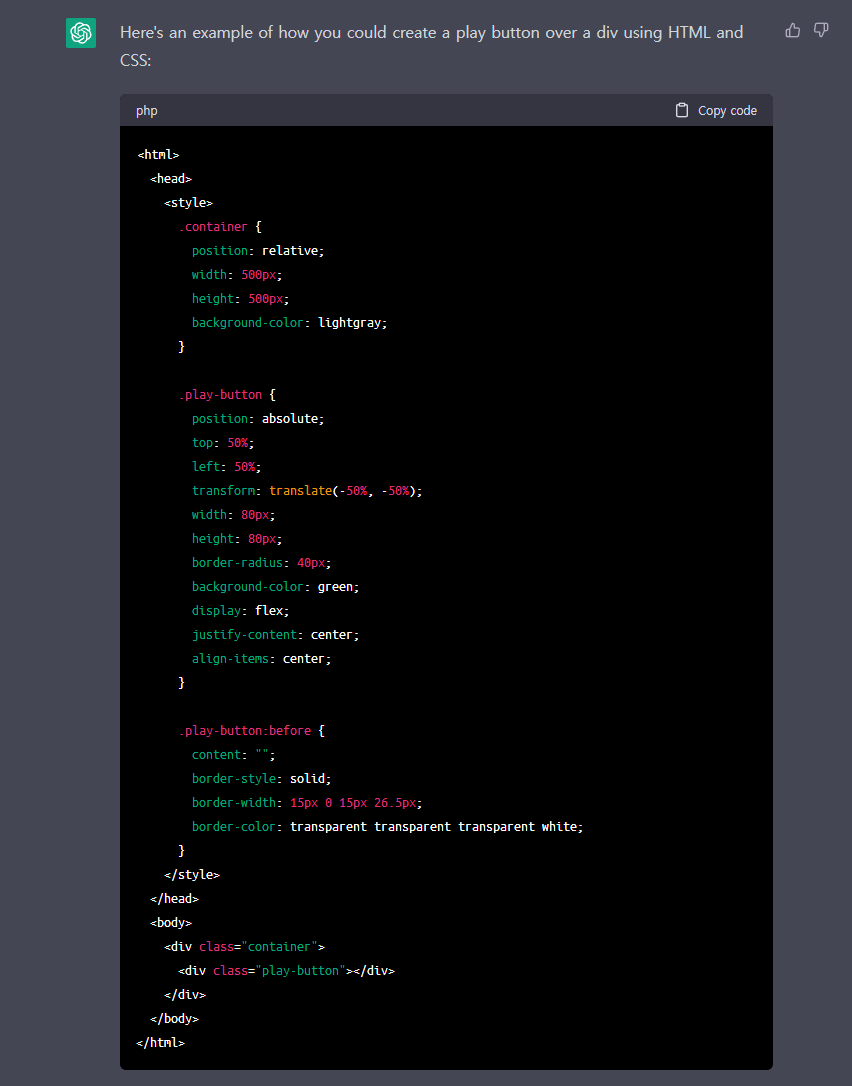Click the closing </head> tag line
Image resolution: width=852 pixels, height=1086 pixels.
coord(175,899)
